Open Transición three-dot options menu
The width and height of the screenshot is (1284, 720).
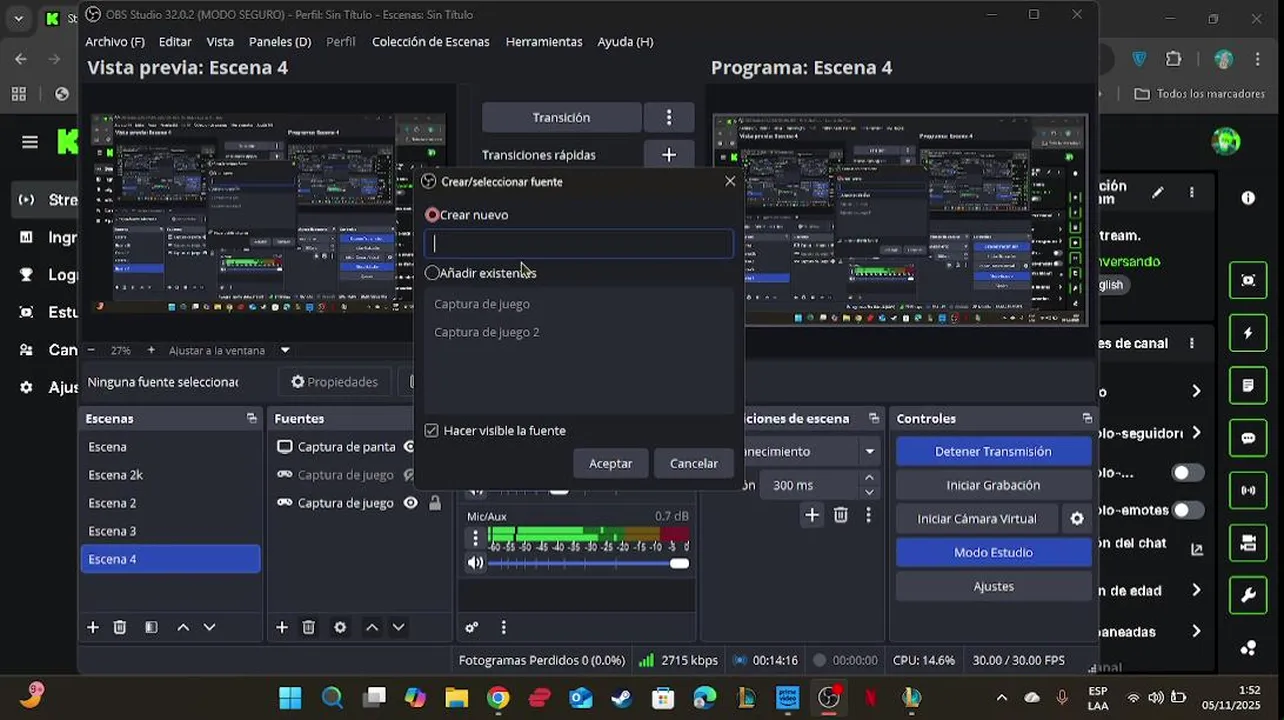pyautogui.click(x=669, y=117)
